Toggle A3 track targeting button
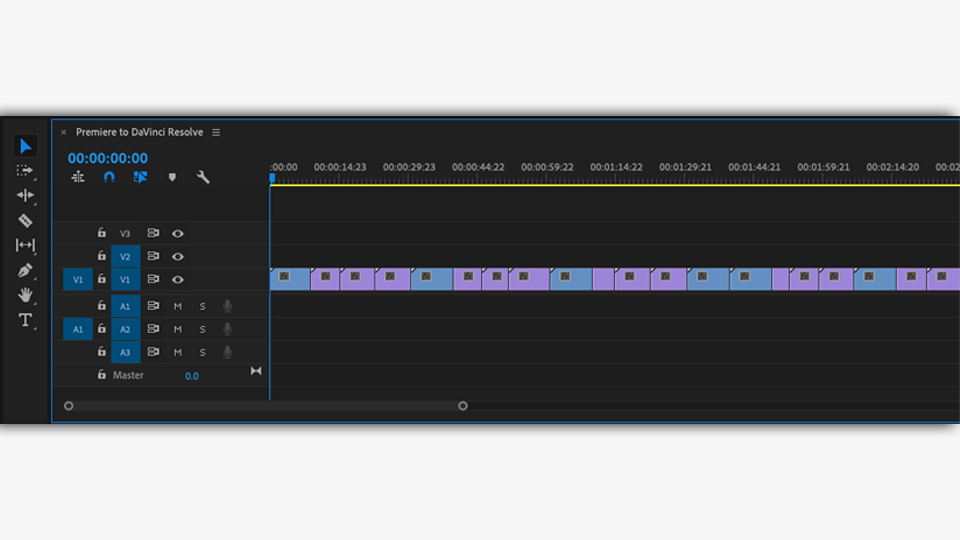This screenshot has height=540, width=960. [x=125, y=353]
